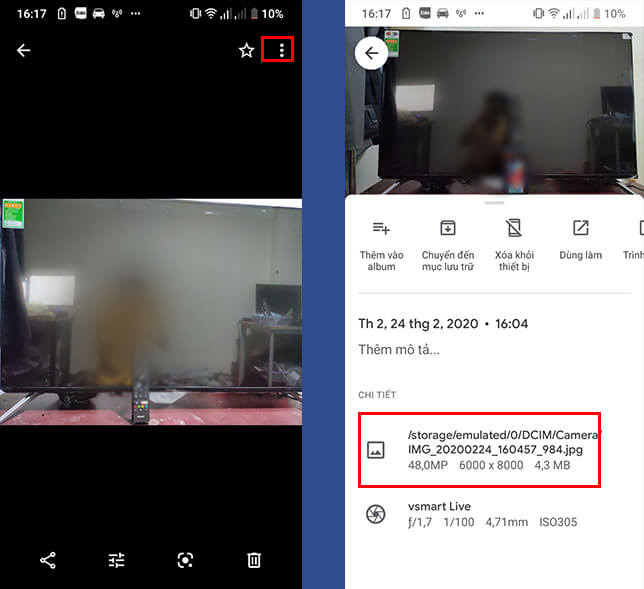Viewport: 644px width, 589px height.
Task: Select 'Thêm vào album' action
Action: pos(382,245)
